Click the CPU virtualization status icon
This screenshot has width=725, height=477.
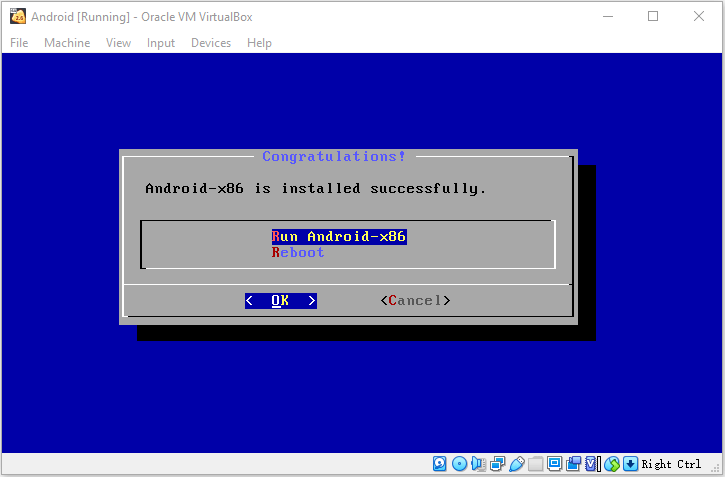coord(591,463)
